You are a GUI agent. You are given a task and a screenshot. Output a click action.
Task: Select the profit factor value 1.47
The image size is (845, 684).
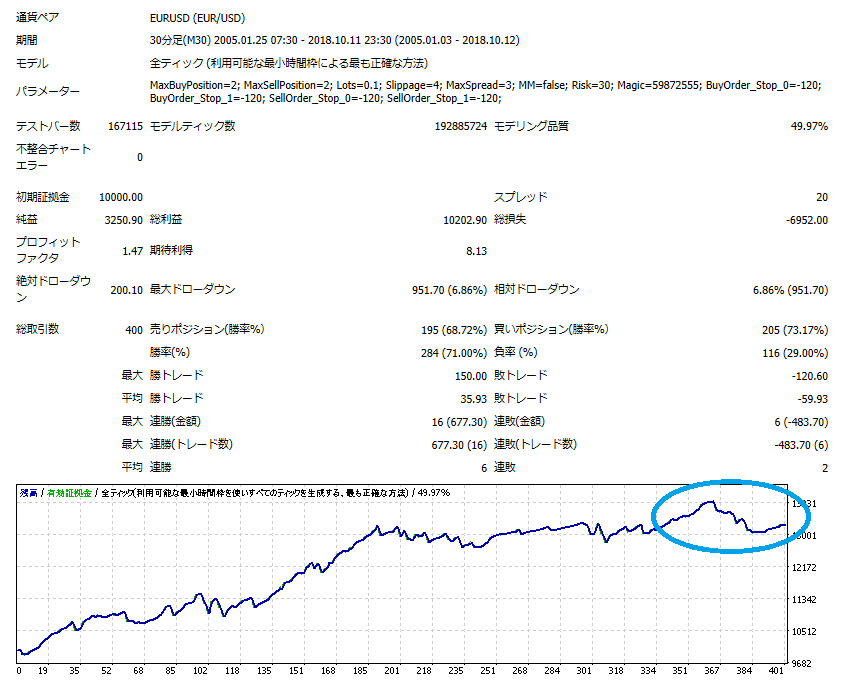coord(133,252)
